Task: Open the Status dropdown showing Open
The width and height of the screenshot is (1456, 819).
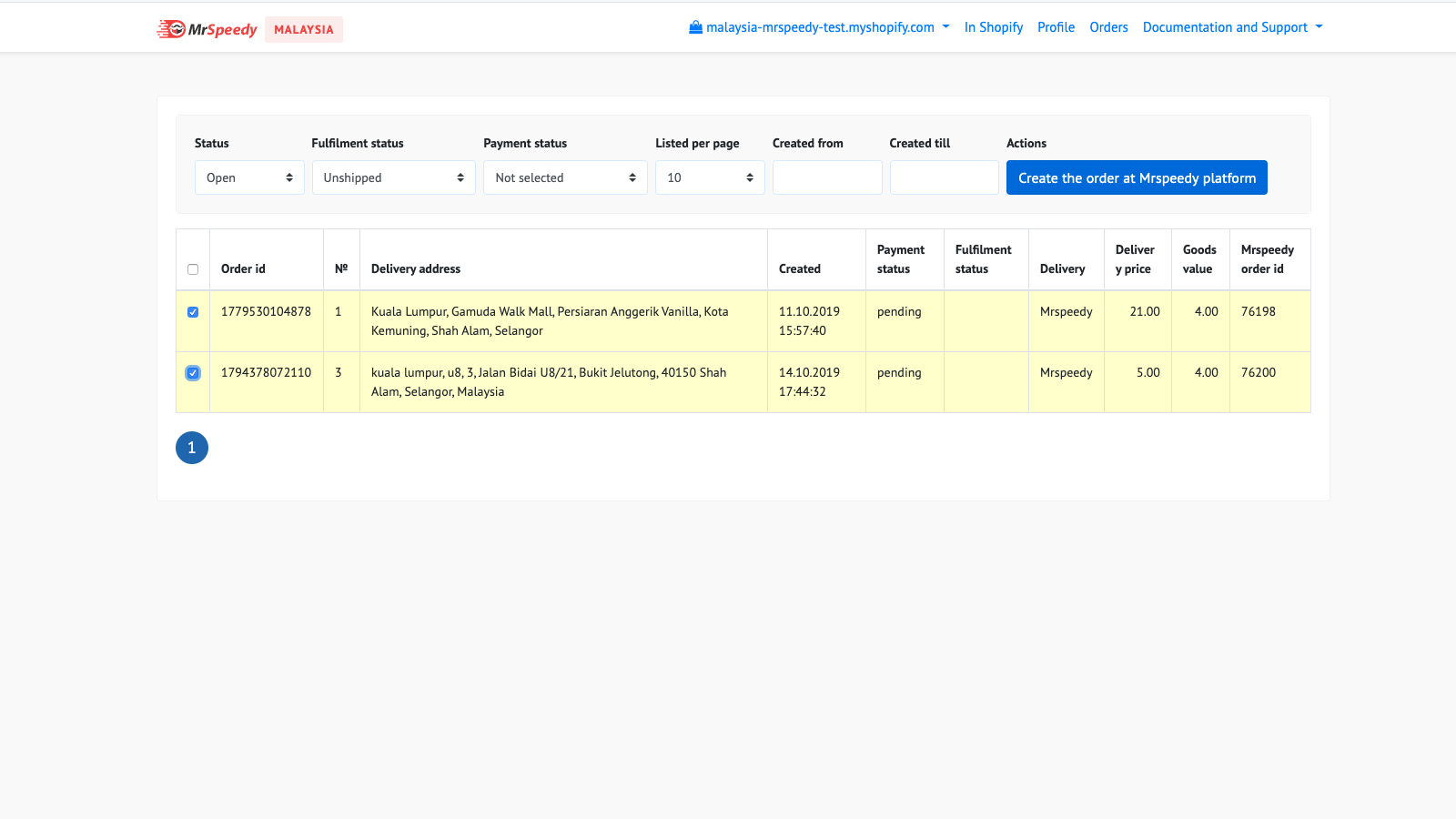Action: point(249,177)
